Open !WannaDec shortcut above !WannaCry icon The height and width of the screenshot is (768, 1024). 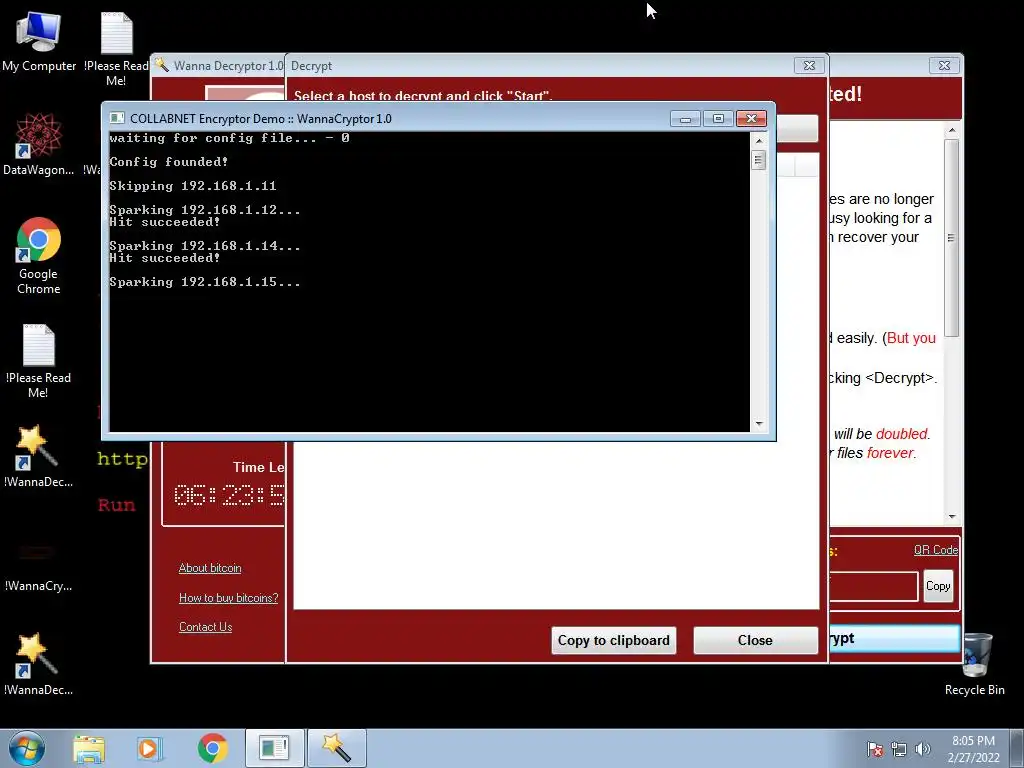point(39,456)
